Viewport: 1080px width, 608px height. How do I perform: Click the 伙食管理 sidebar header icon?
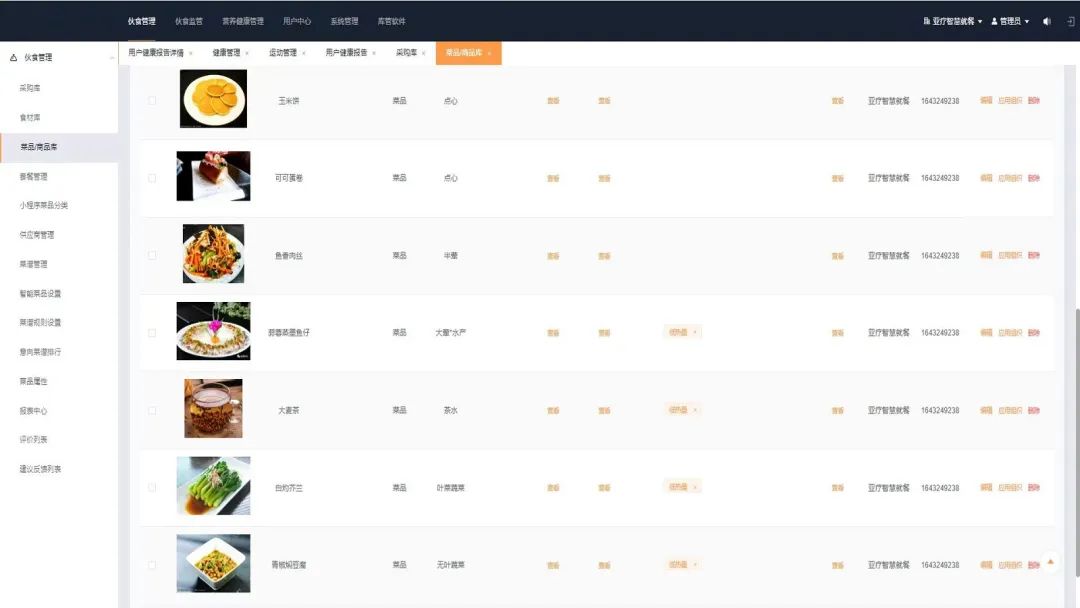click(x=13, y=58)
